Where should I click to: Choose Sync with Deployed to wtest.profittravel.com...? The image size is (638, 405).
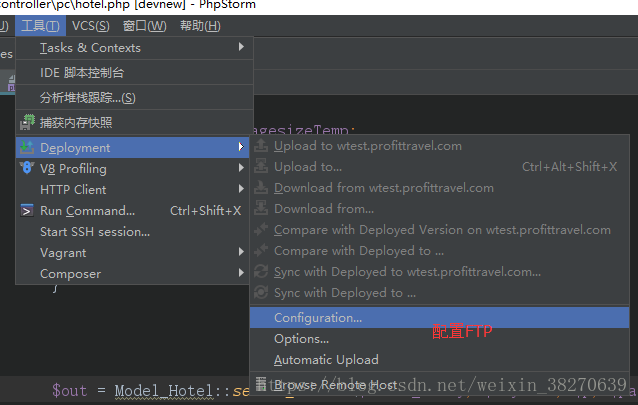pos(439,272)
